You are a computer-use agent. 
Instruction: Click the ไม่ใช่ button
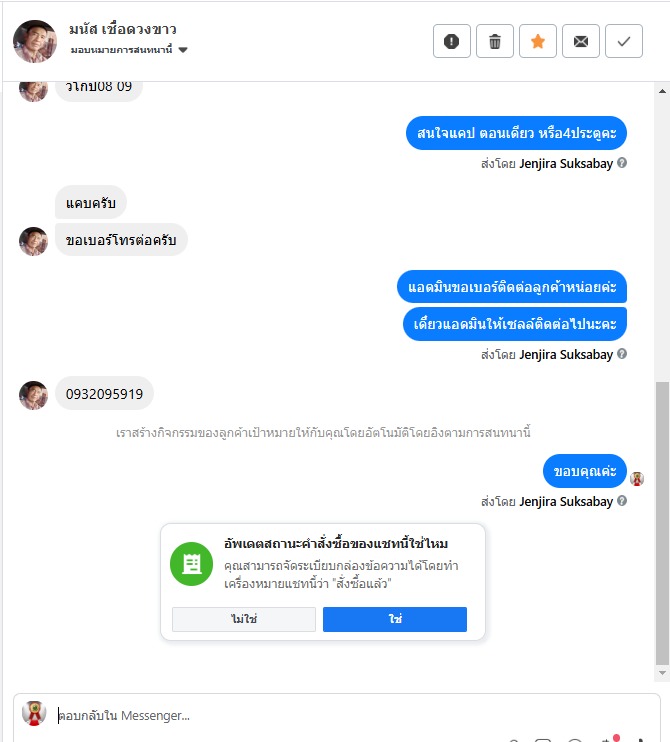[x=244, y=619]
